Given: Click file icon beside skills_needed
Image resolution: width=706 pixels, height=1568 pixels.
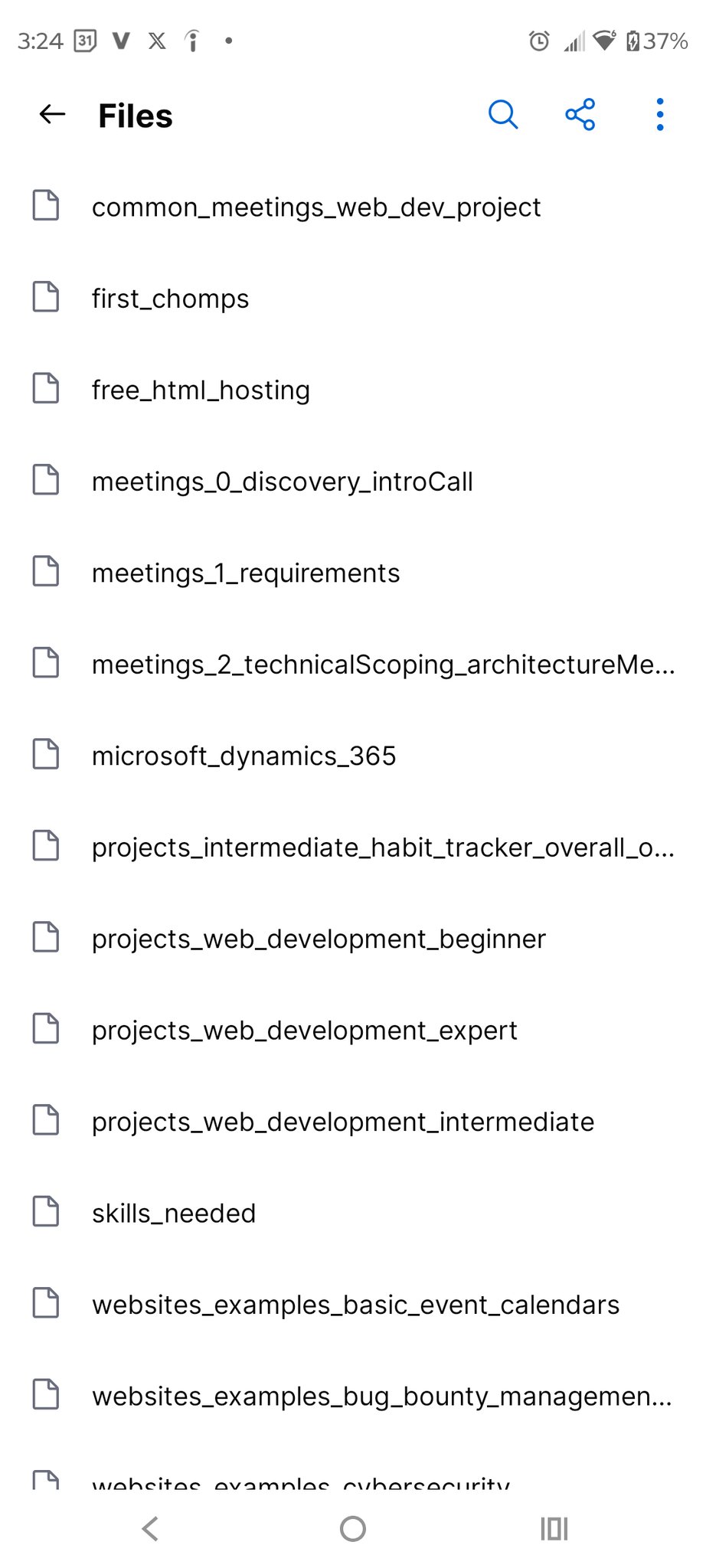Looking at the screenshot, I should pyautogui.click(x=46, y=1212).
